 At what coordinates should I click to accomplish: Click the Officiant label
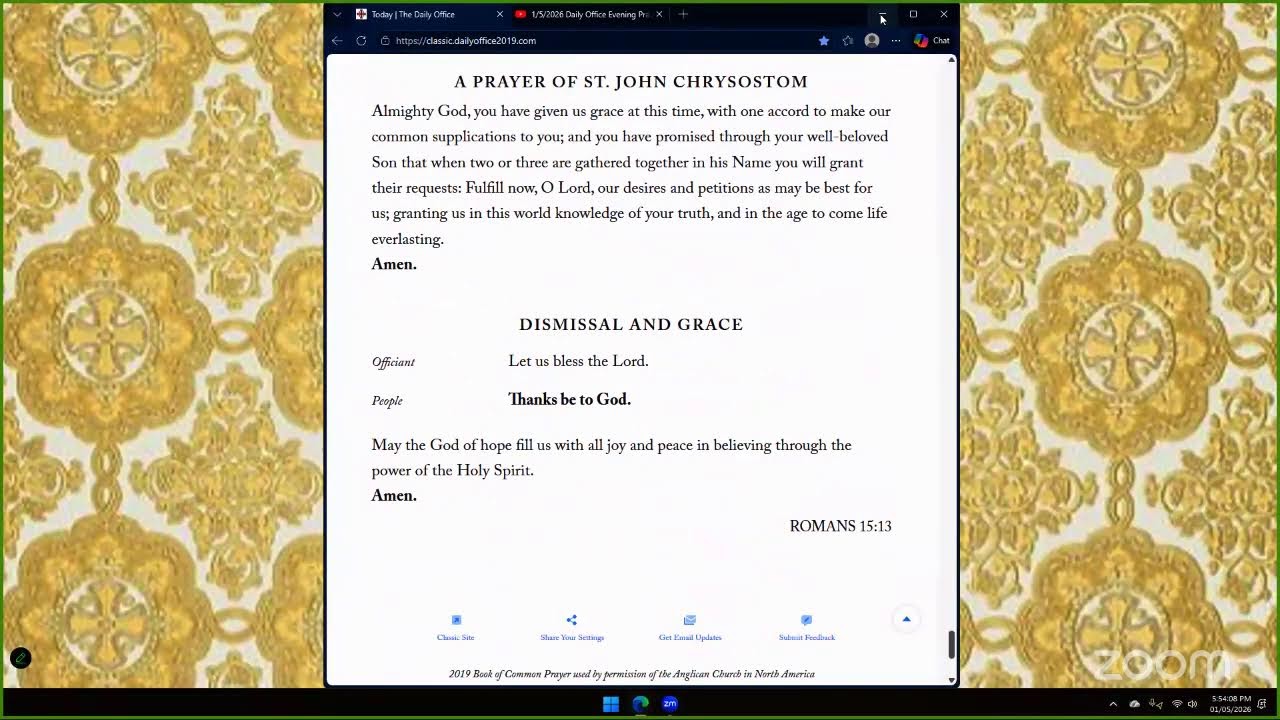point(393,362)
